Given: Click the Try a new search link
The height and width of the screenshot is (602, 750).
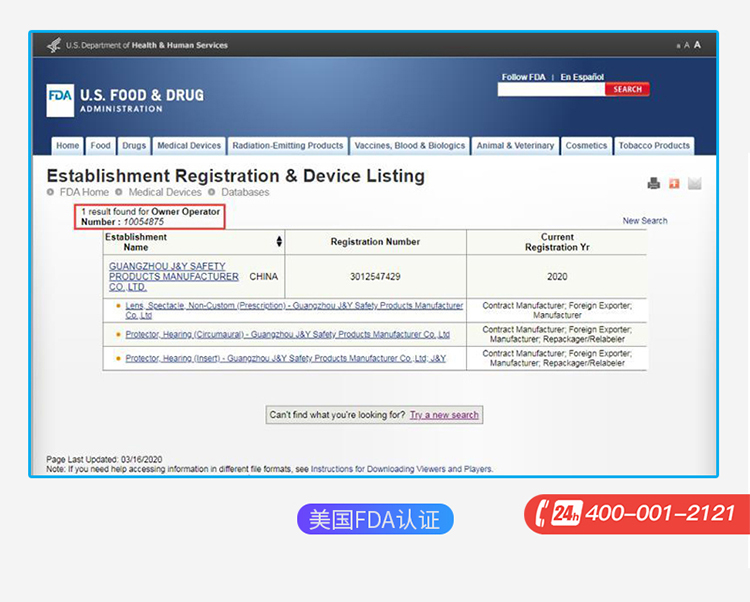Looking at the screenshot, I should (x=444, y=415).
